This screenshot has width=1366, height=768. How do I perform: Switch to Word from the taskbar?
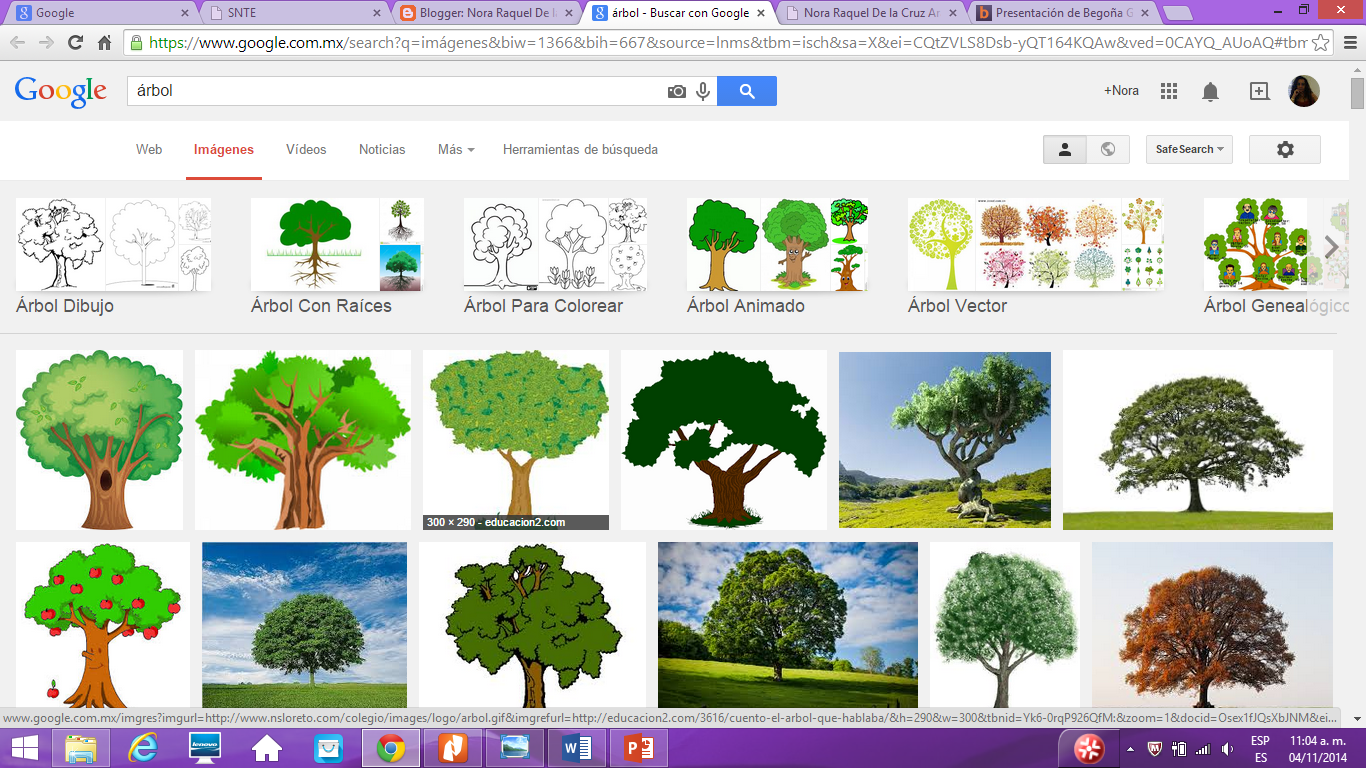(577, 748)
